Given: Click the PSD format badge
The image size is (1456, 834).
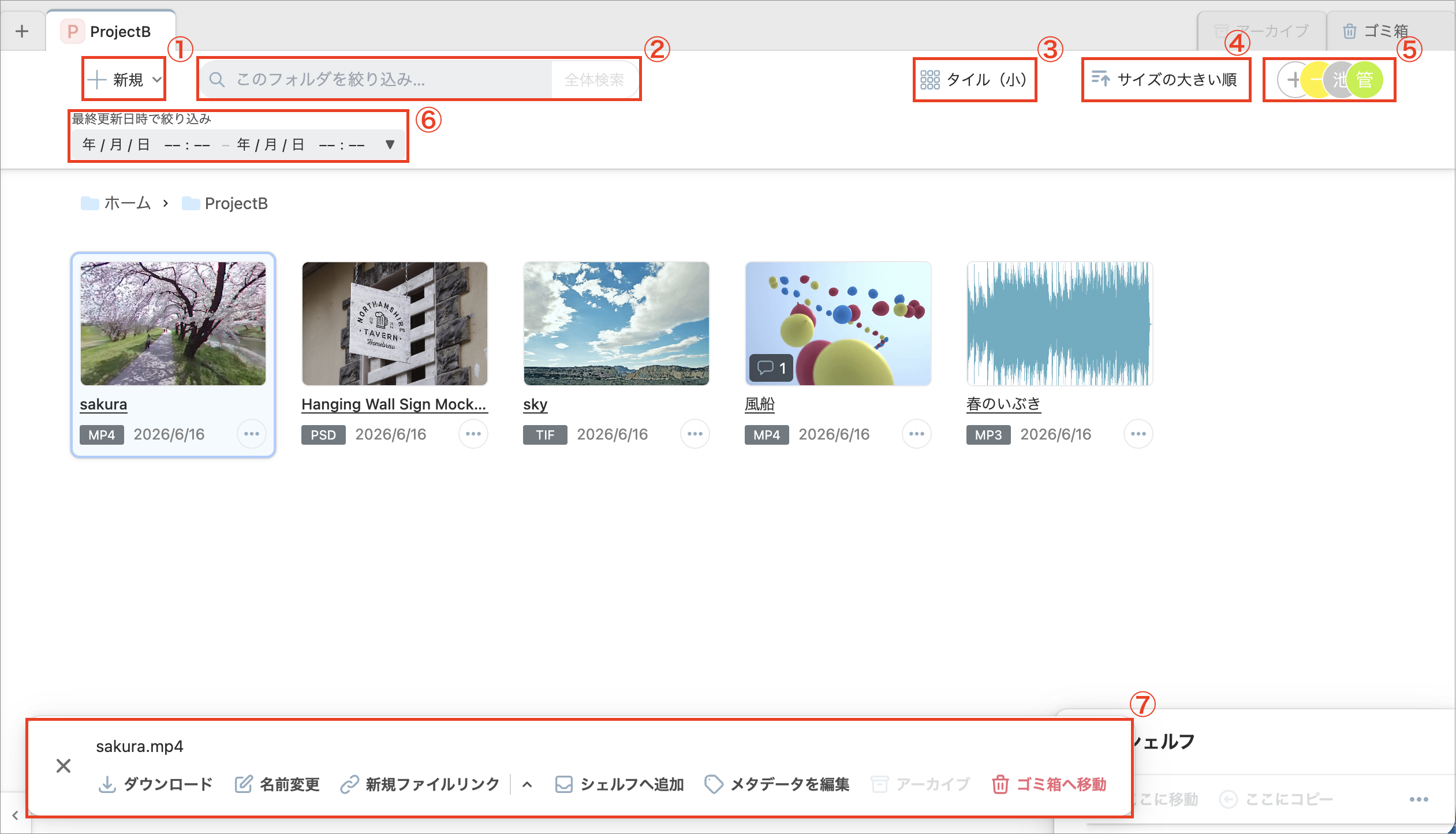Looking at the screenshot, I should (323, 434).
